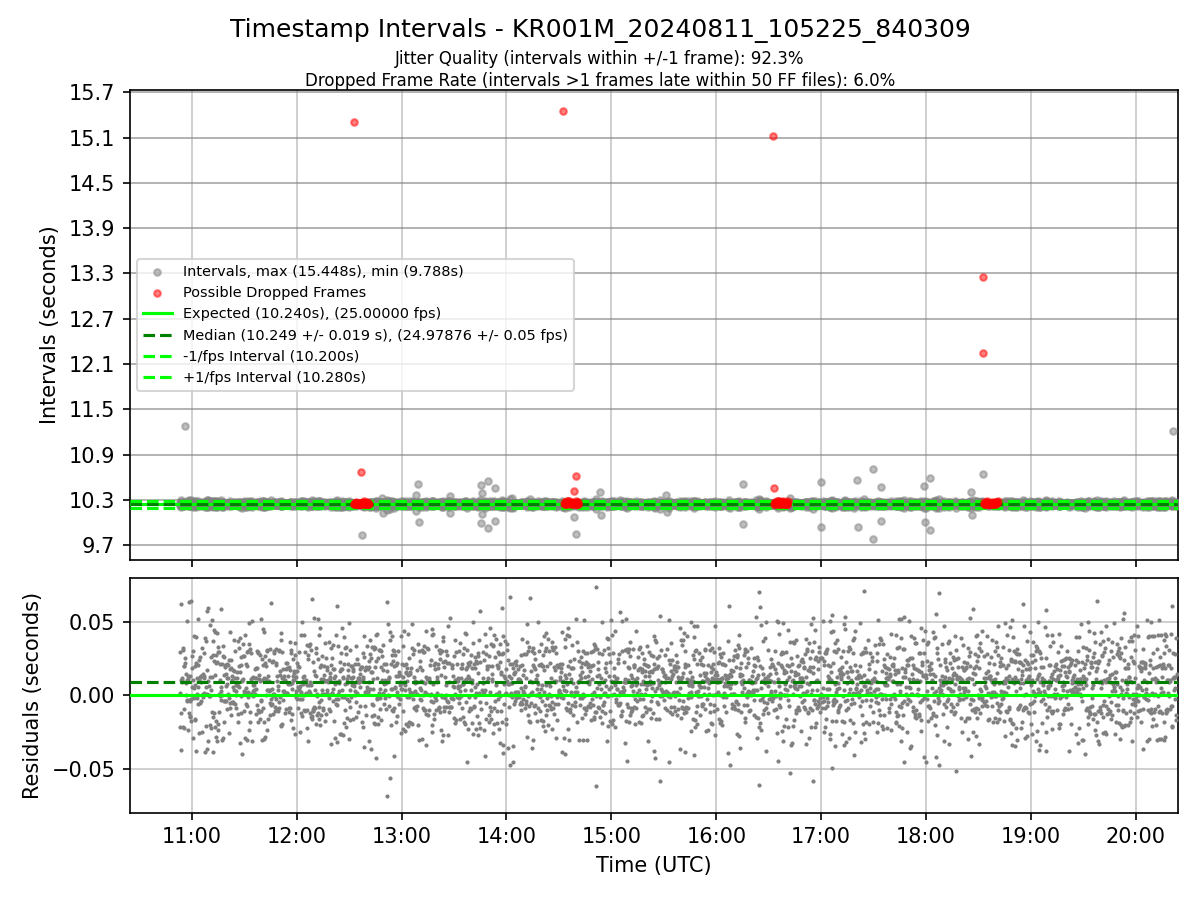Click the dark green dashed sample beside 'Median'
The width and height of the screenshot is (1200, 900).
157,335
